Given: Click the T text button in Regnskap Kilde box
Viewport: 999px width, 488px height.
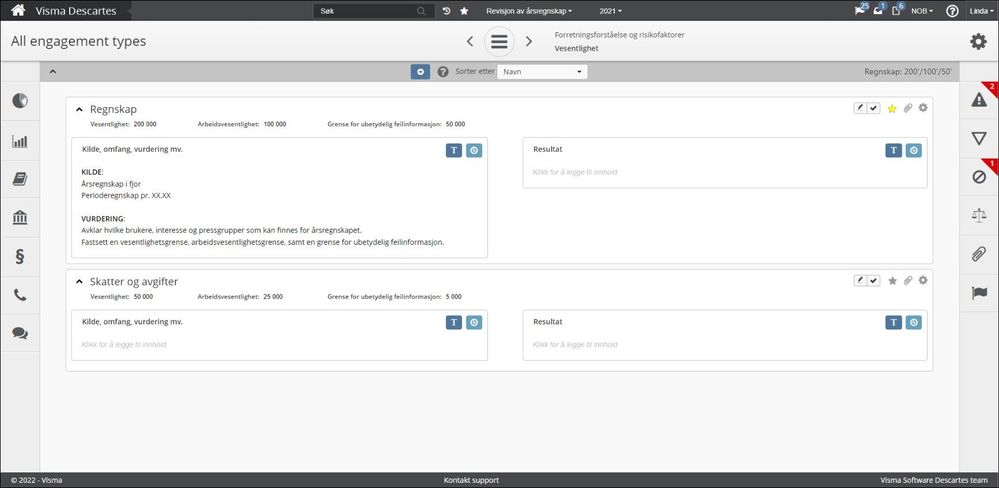Looking at the screenshot, I should [454, 150].
